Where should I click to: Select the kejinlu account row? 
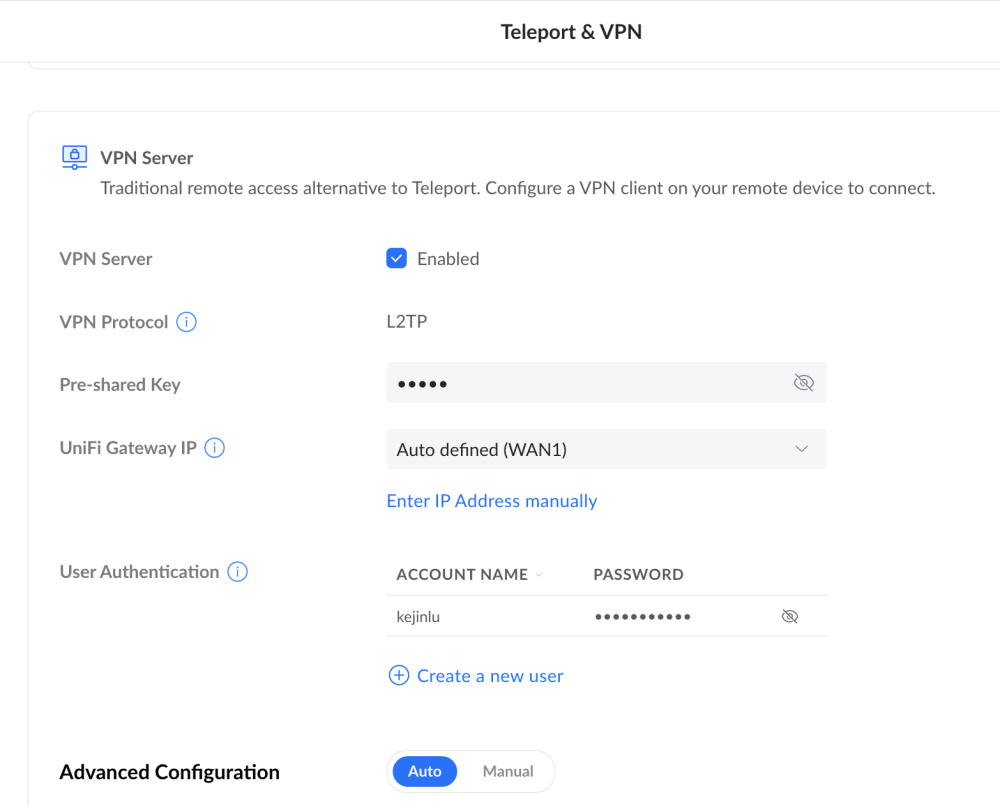click(418, 617)
